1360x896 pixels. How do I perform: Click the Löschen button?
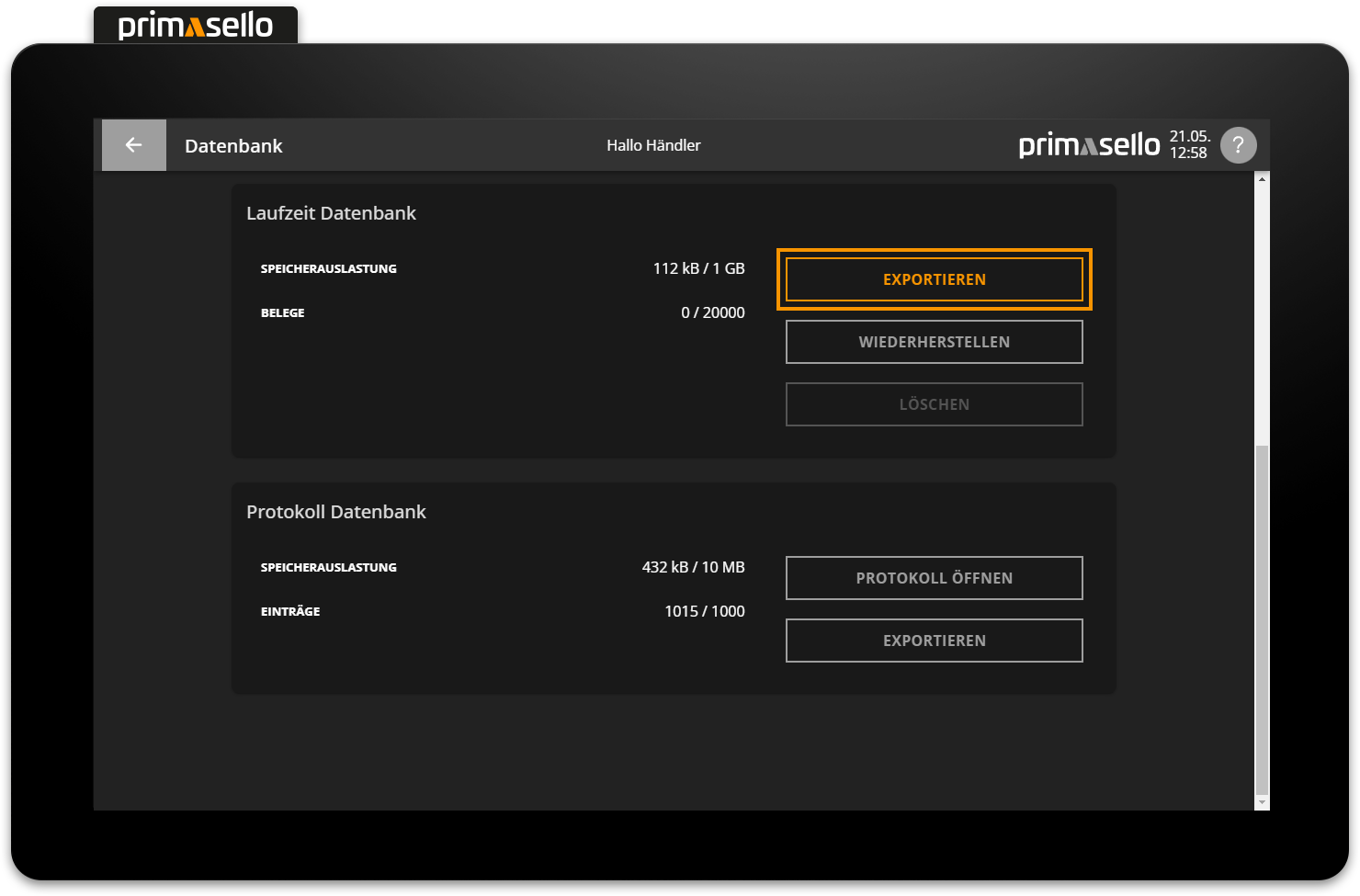pos(934,404)
